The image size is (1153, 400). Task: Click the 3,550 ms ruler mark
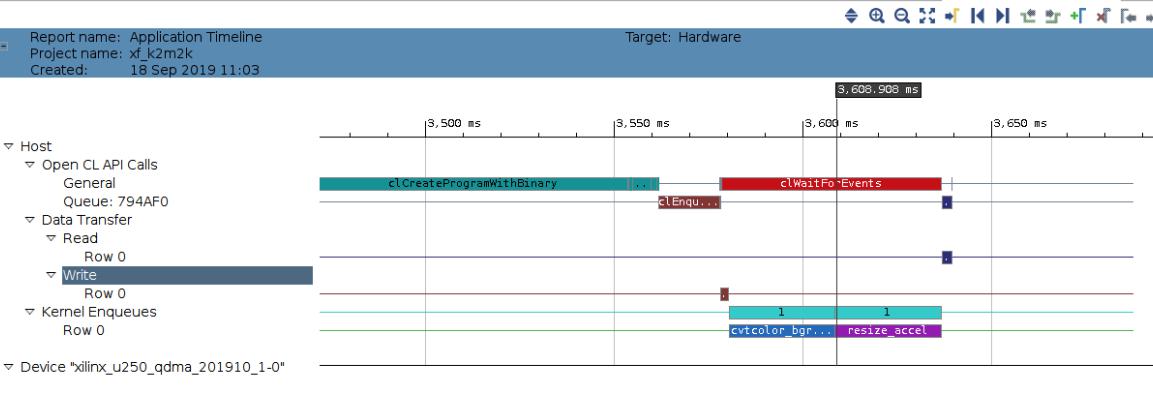click(643, 124)
